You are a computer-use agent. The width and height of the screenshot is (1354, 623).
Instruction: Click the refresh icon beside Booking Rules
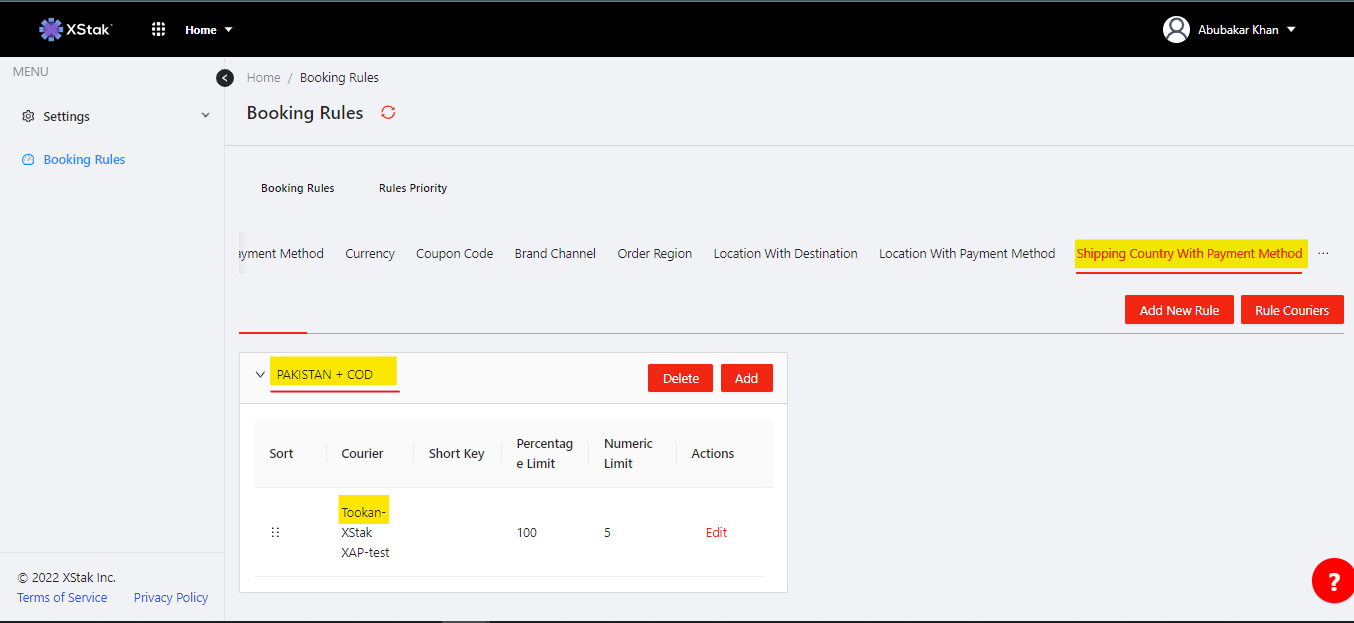tap(388, 113)
